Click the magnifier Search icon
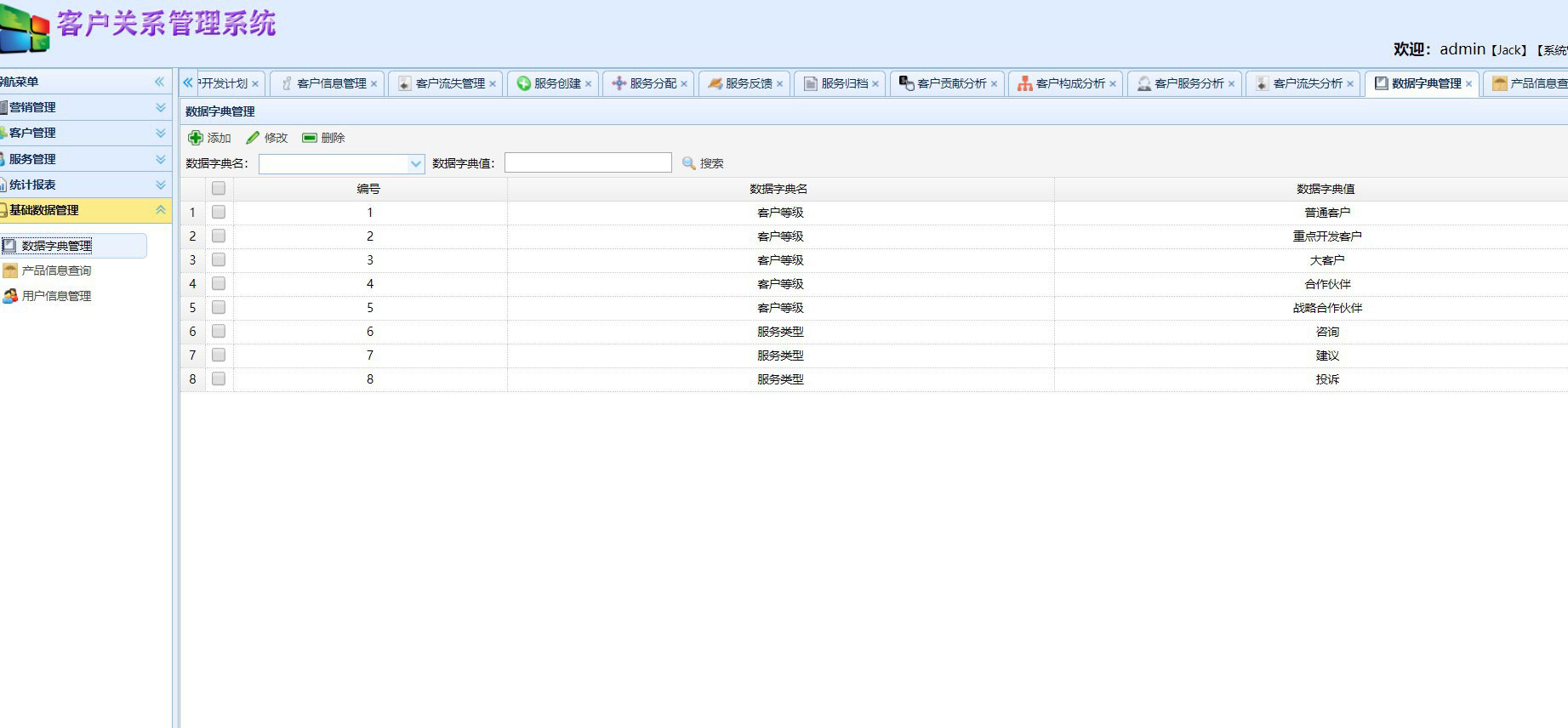This screenshot has height=728, width=1568. (689, 163)
